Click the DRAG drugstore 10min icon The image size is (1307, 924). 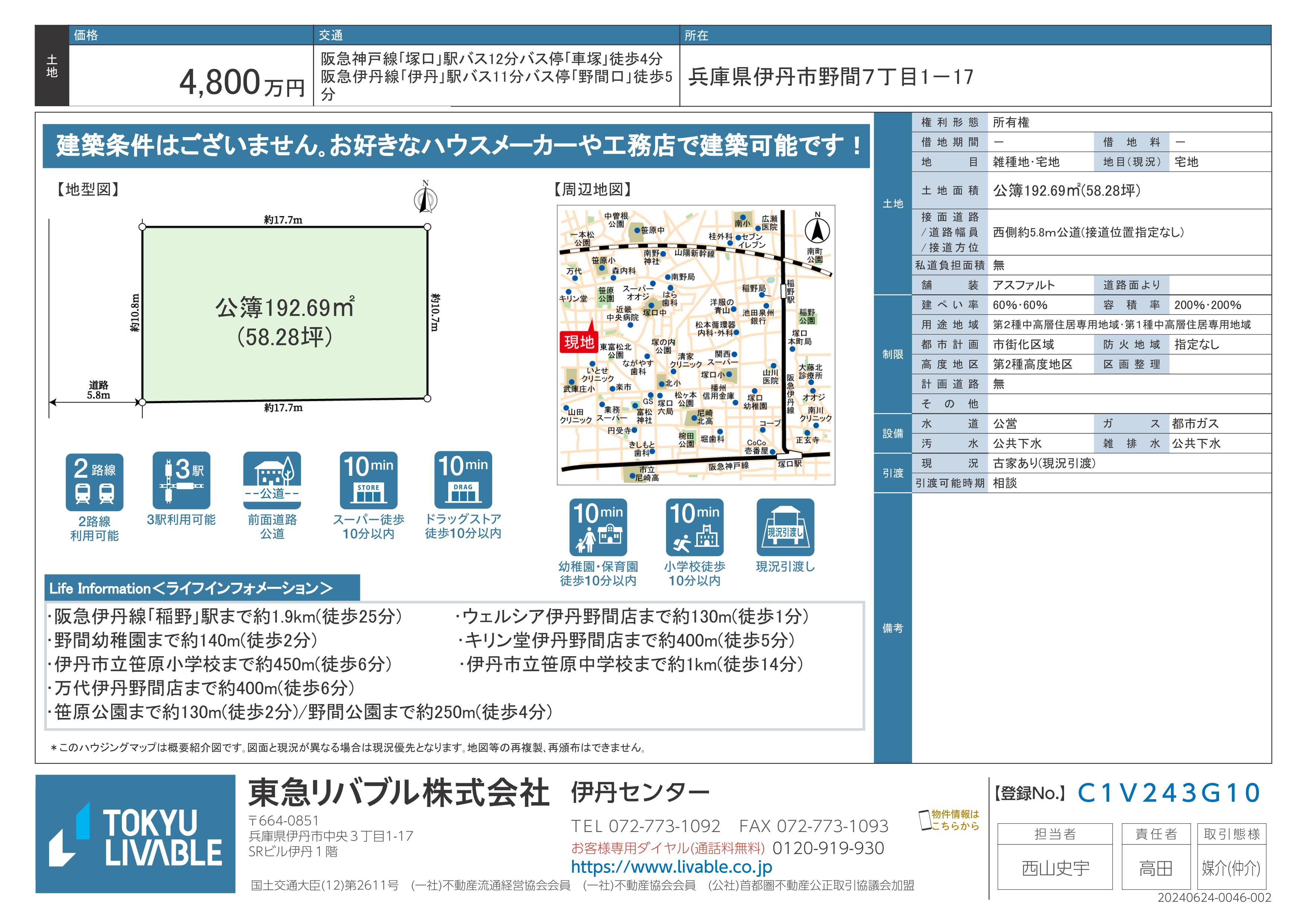463,480
